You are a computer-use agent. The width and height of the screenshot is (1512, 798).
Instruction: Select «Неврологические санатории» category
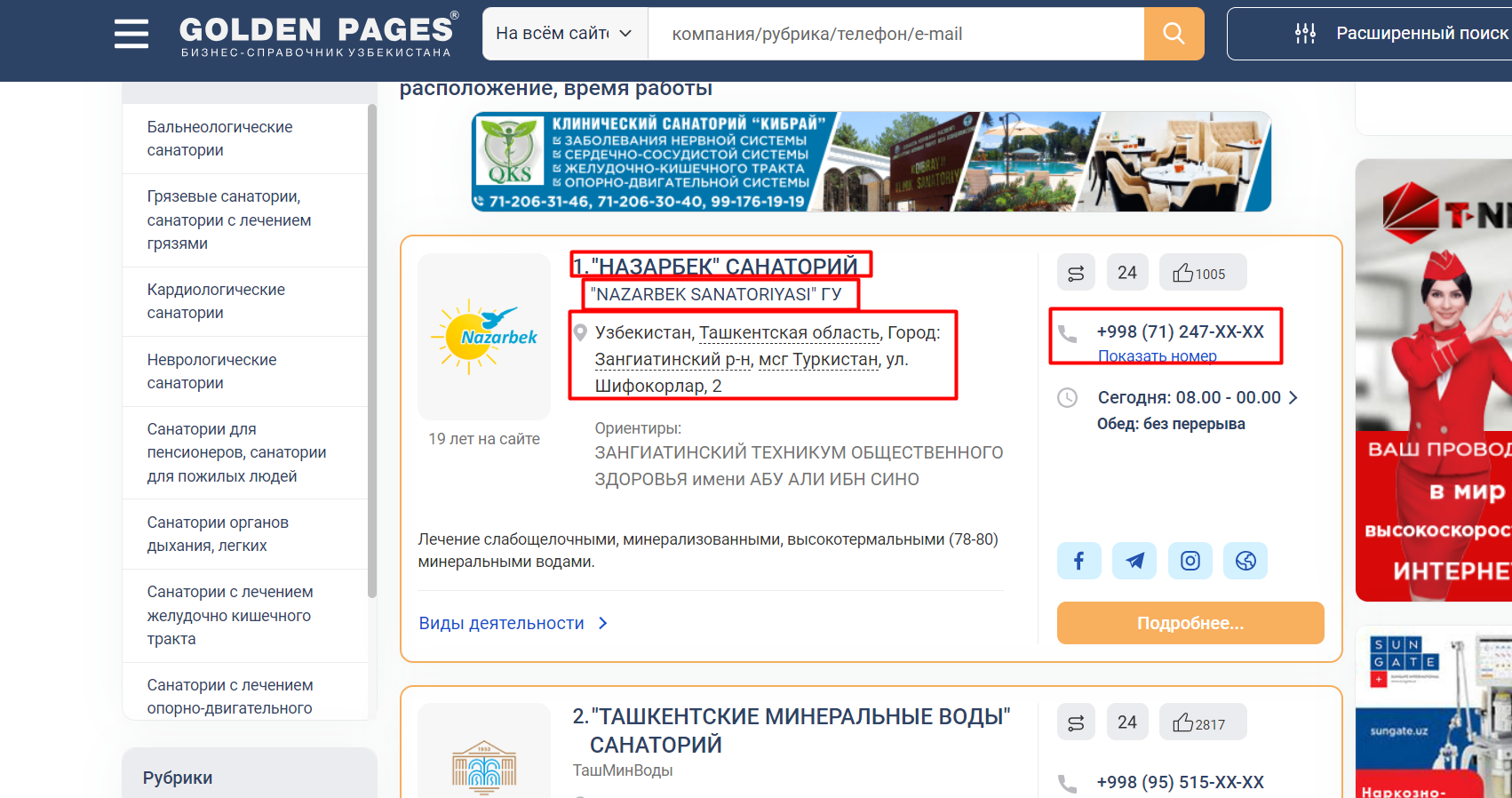coord(245,371)
